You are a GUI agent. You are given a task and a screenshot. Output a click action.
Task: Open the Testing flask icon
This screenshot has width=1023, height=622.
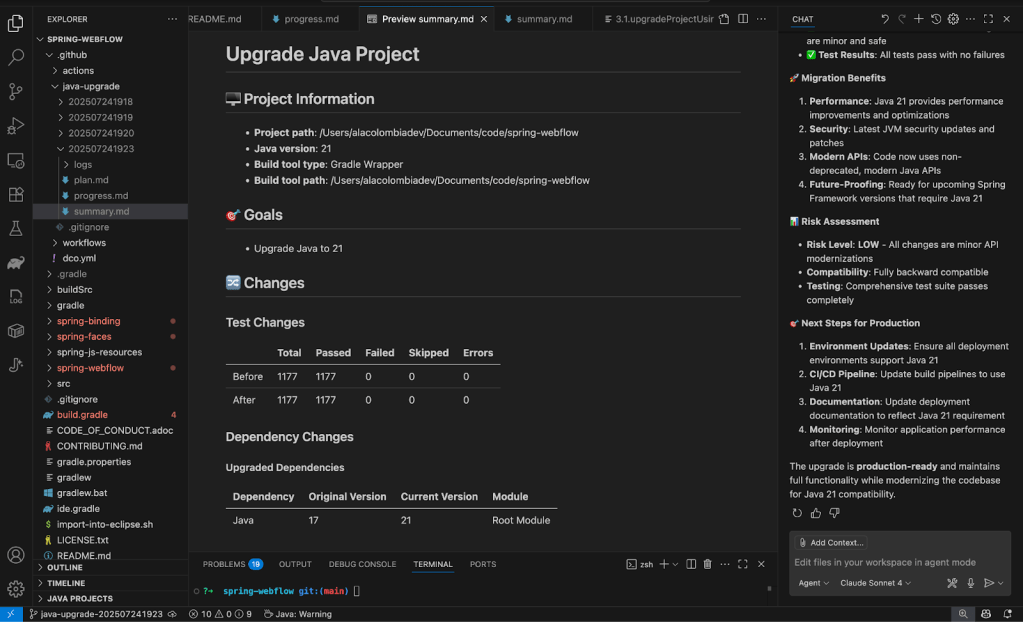[13, 228]
